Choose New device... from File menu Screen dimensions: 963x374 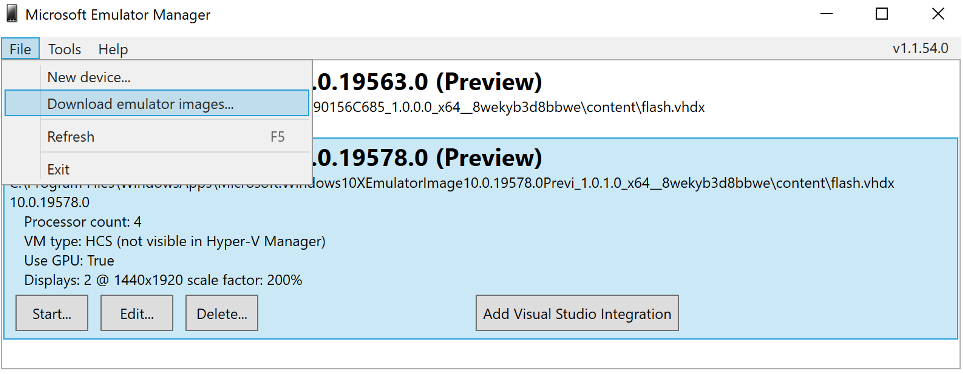[157, 77]
